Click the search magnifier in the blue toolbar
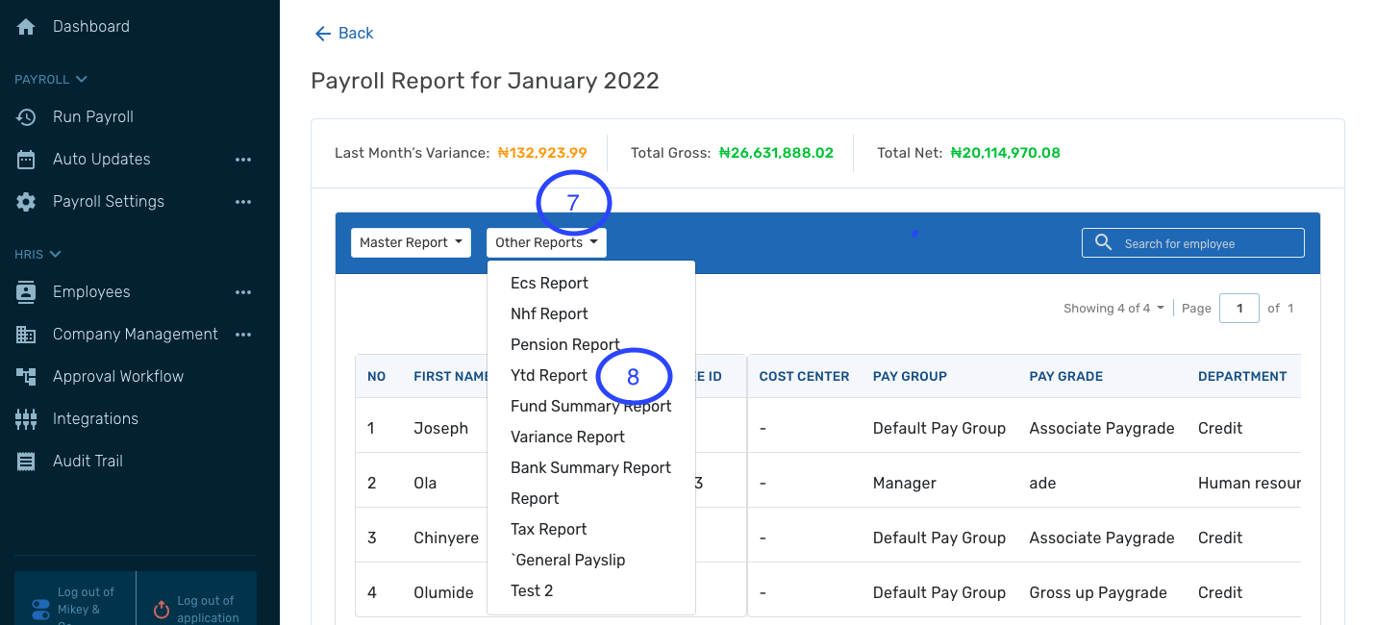The height and width of the screenshot is (625, 1376). [1103, 242]
